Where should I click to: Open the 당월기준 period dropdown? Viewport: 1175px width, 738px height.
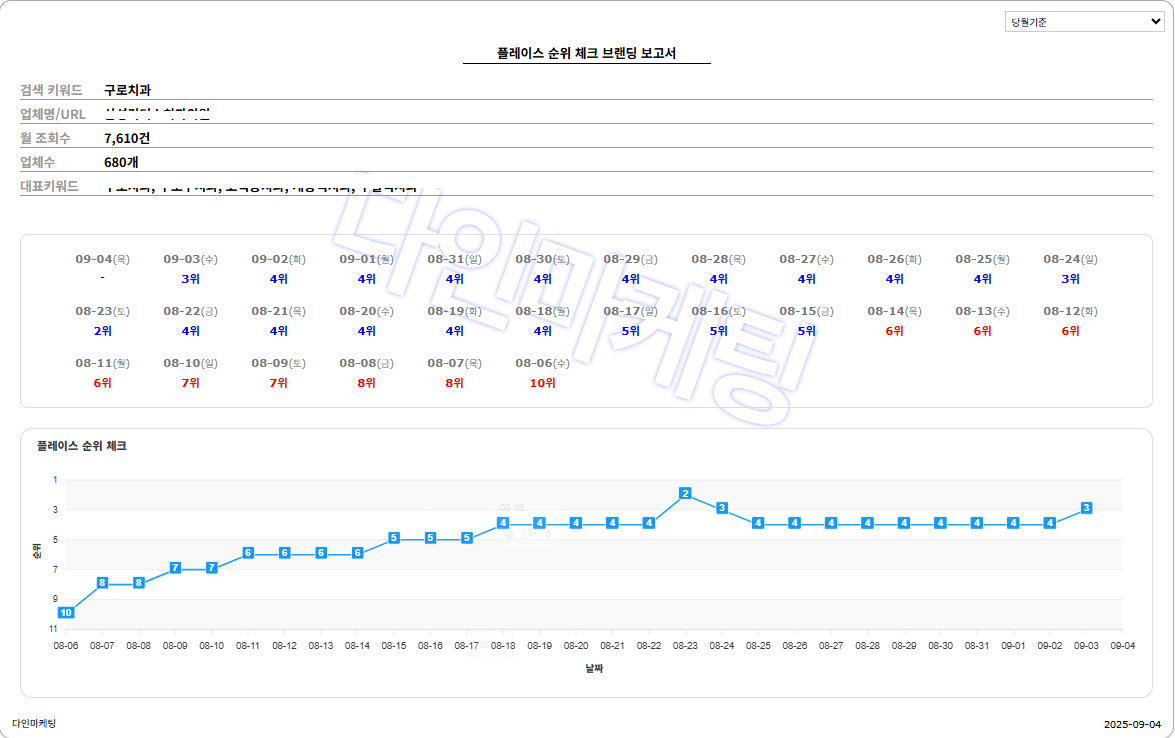pyautogui.click(x=1084, y=22)
